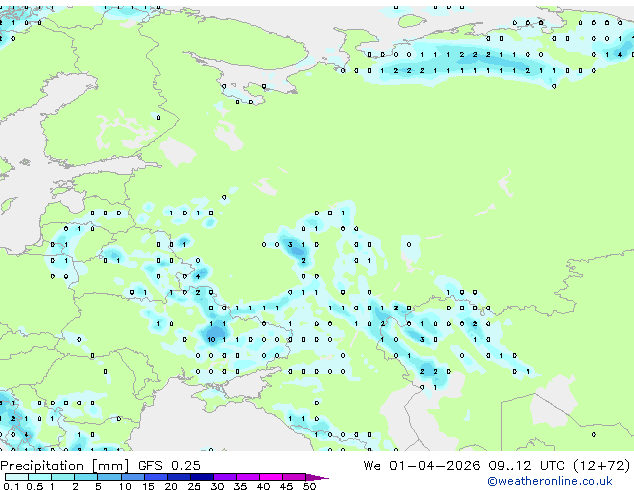Click the legend label '30'
The width and height of the screenshot is (634, 490).
point(217,486)
